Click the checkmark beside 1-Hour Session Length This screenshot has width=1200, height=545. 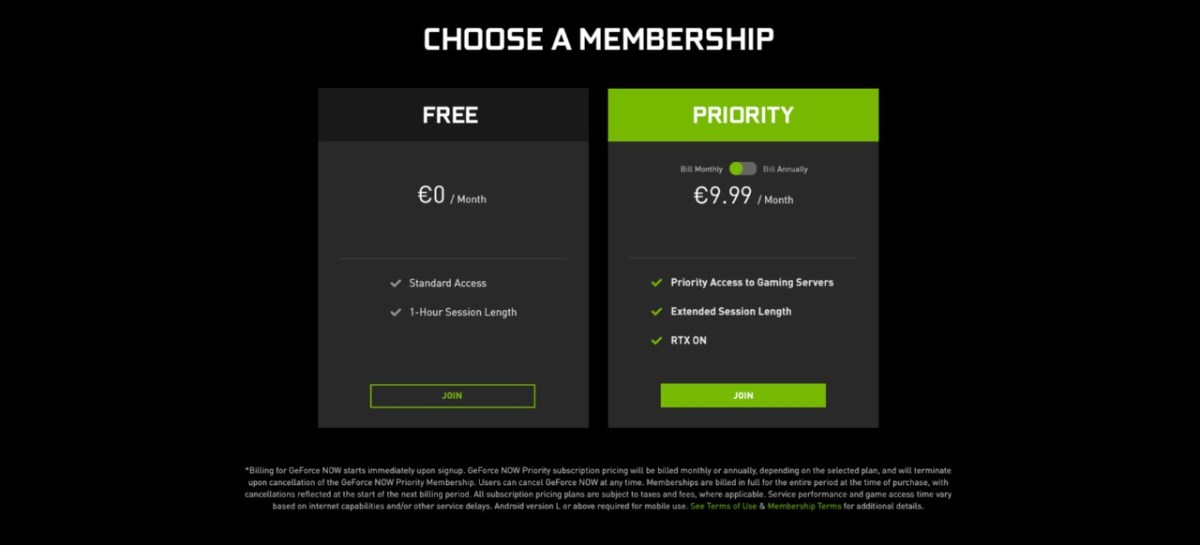tap(396, 312)
